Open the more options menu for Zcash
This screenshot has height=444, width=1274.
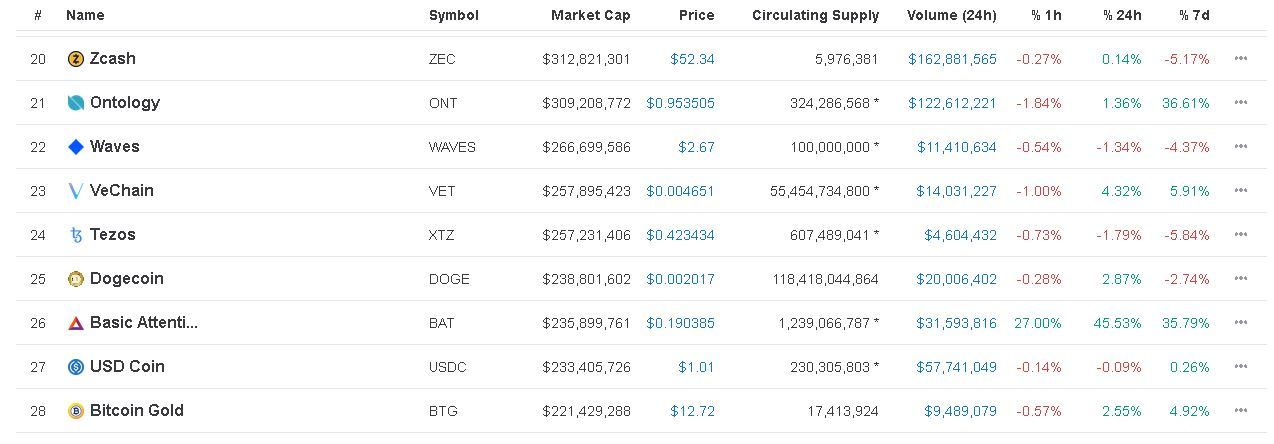pyautogui.click(x=1241, y=59)
